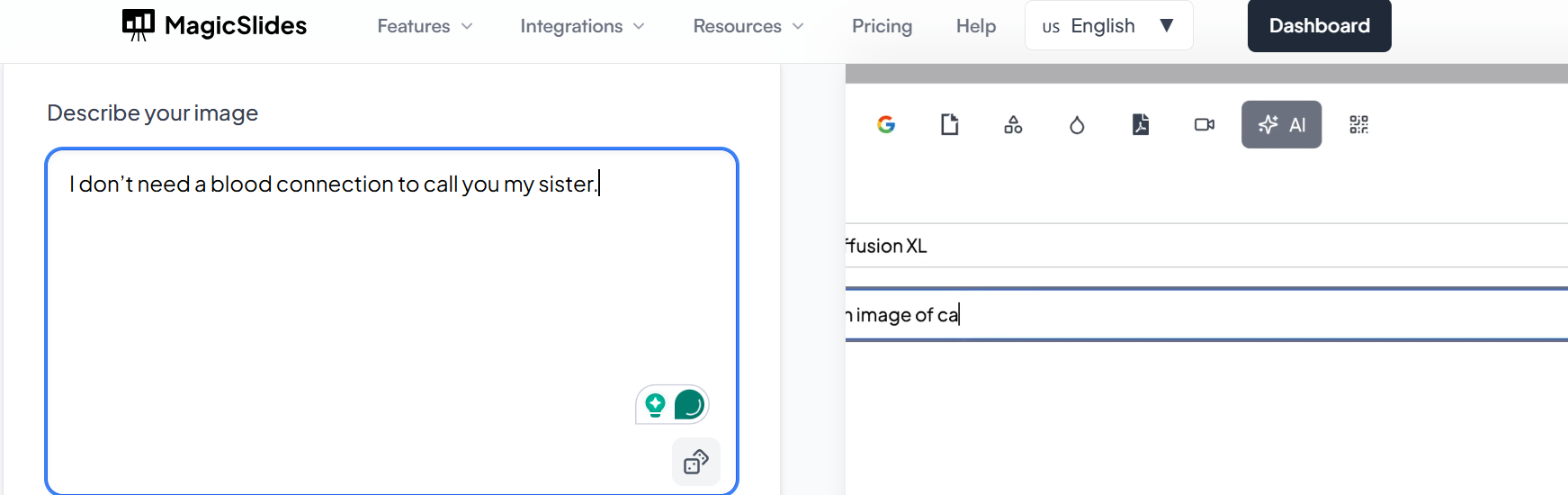Click the MagicSlides logo
Screen dimensions: 1568x495
click(x=215, y=25)
